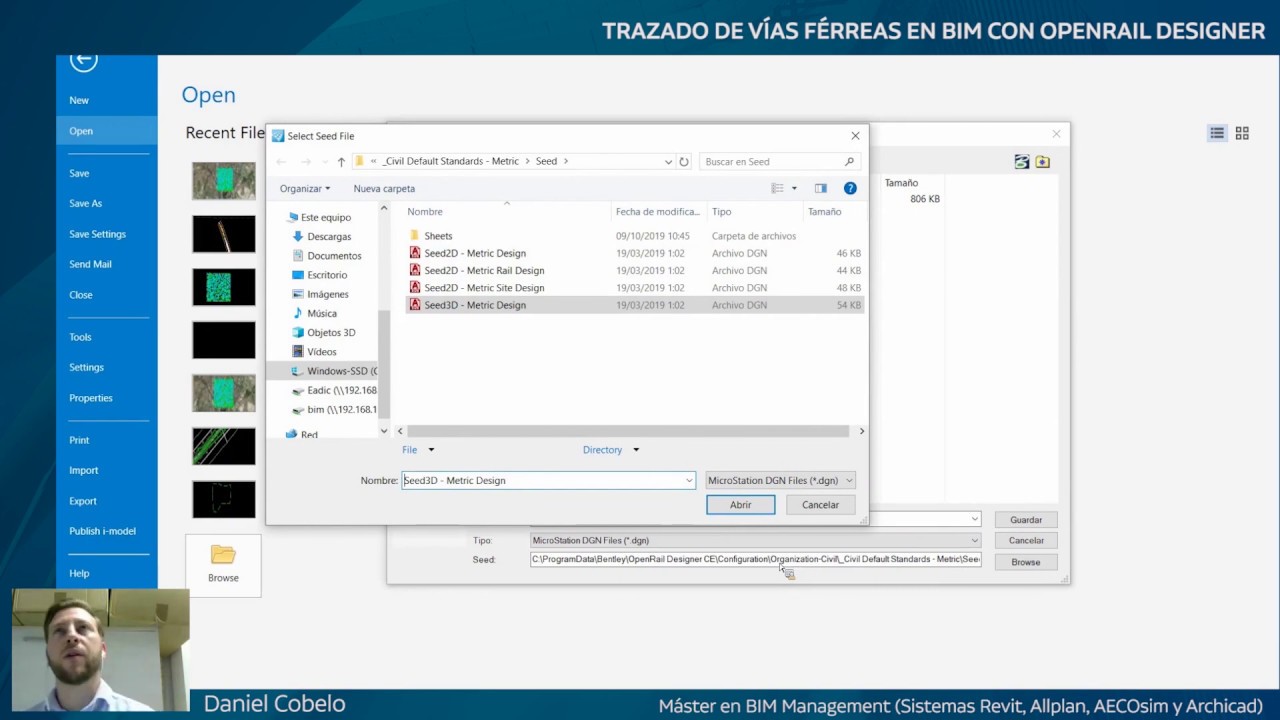Select Red in the navigation pane
This screenshot has width=1280, height=720.
[x=309, y=435]
